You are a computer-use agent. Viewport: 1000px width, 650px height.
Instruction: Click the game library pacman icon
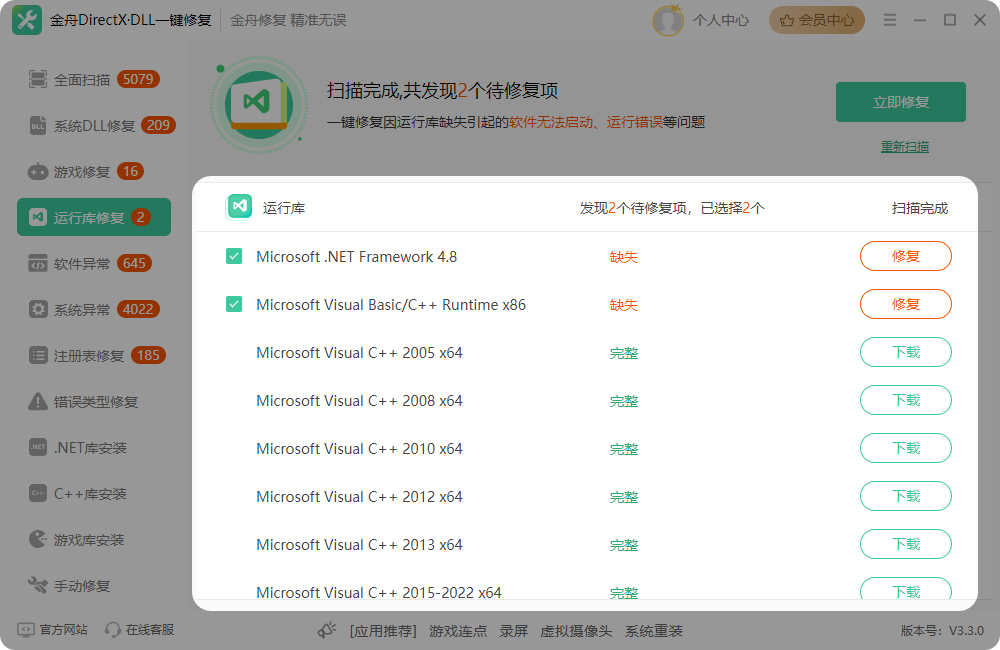tap(38, 540)
